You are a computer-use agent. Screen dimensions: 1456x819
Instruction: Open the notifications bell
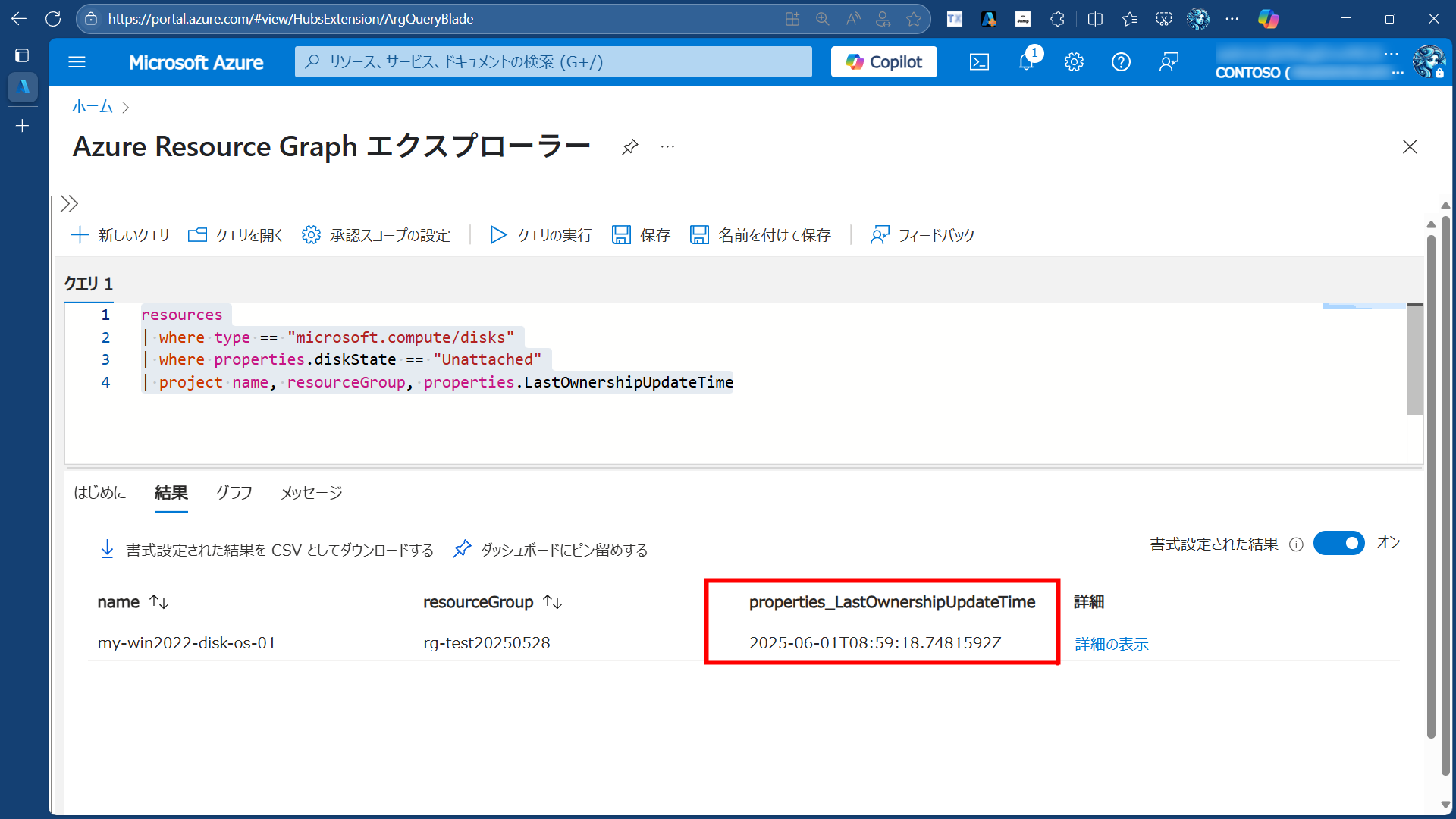point(1027,62)
